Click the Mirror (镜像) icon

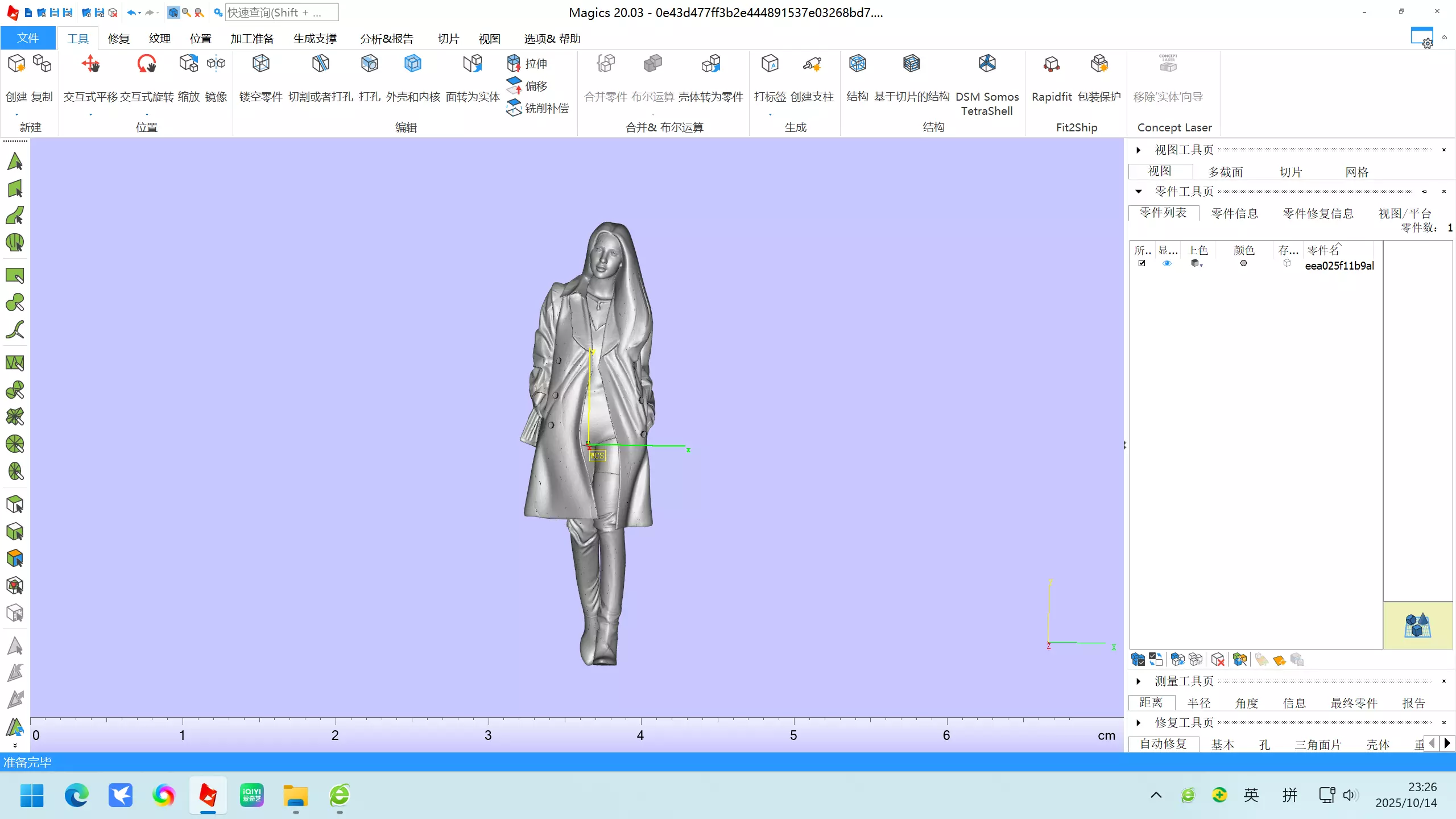pyautogui.click(x=216, y=64)
